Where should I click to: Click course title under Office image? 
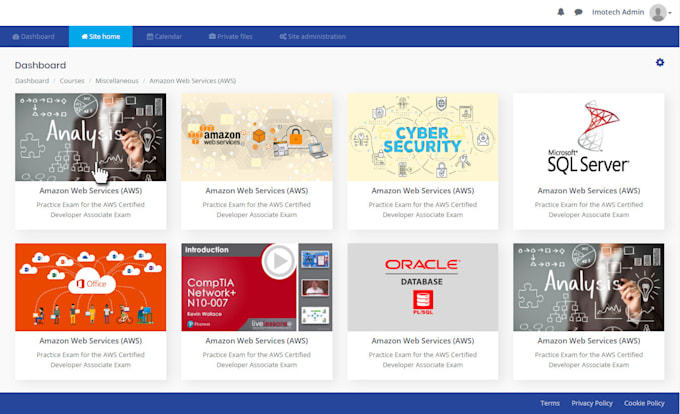[91, 341]
